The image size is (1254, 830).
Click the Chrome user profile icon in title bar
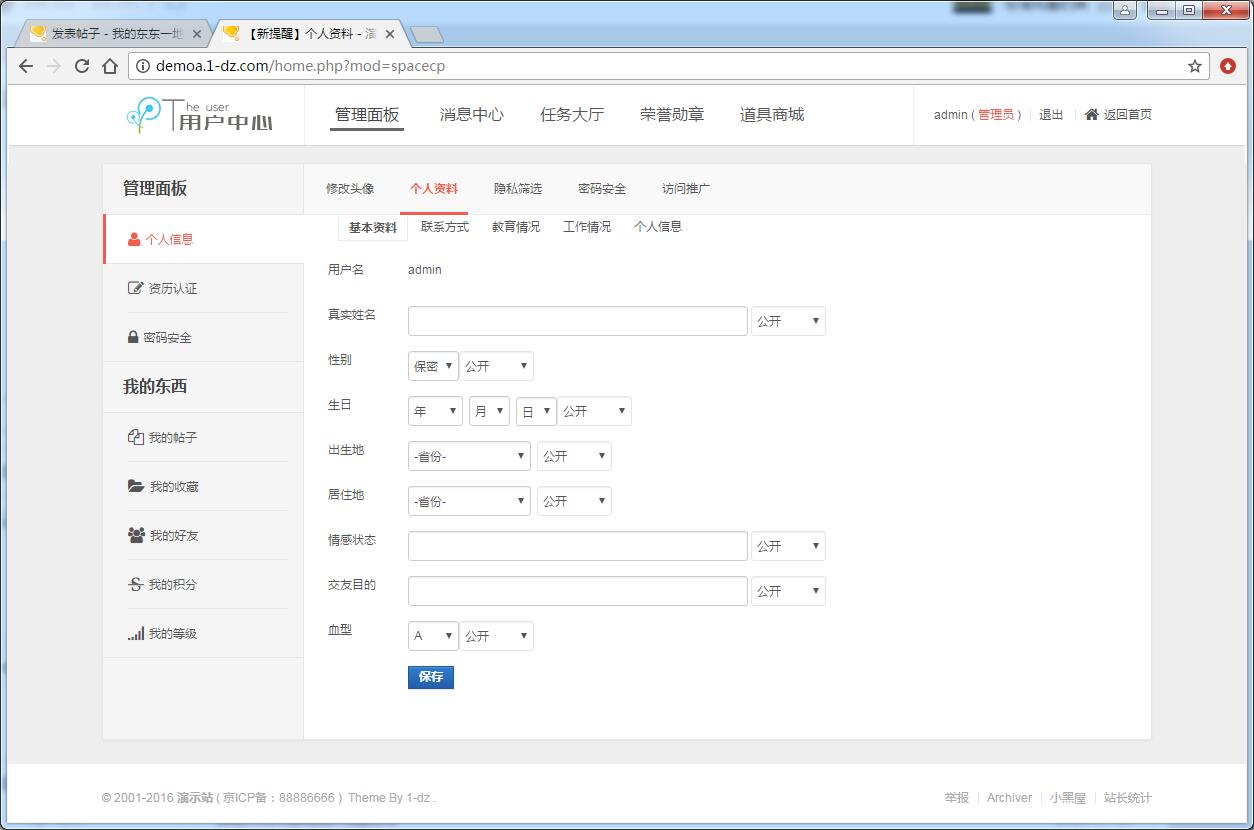point(1126,10)
